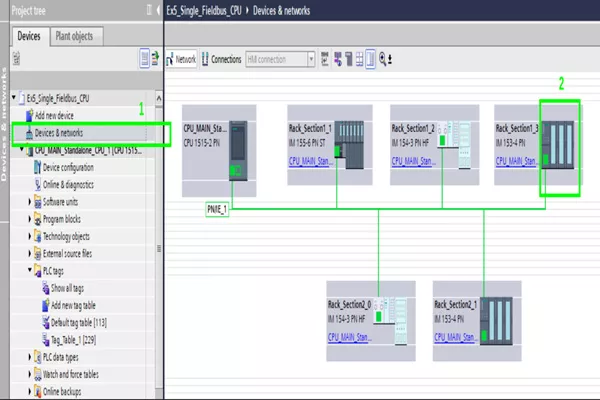The image size is (600, 400).
Task: Open the HMI connection type dropdown
Action: tap(312, 59)
